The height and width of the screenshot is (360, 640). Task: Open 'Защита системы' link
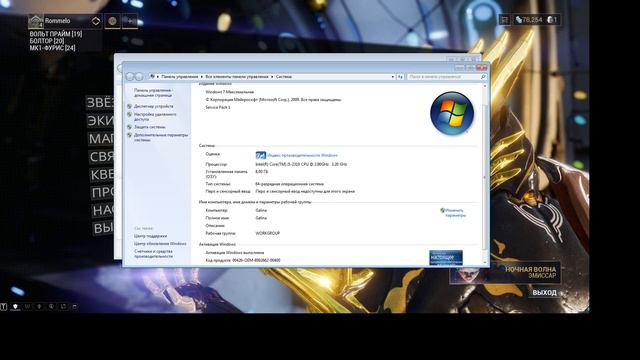click(x=149, y=127)
